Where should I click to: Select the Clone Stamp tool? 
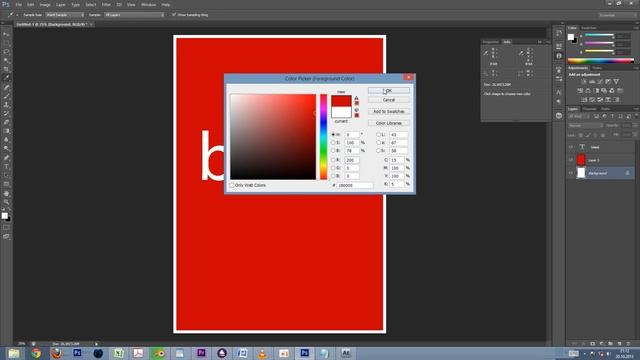tap(6, 105)
